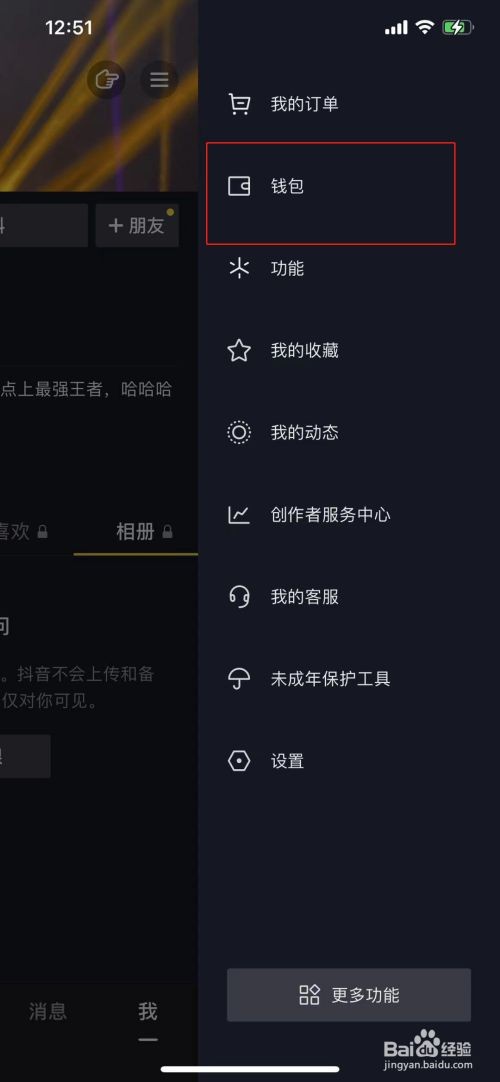Viewport: 500px width, 1082px height.
Task: Tap the hexagon settings icon
Action: (239, 761)
